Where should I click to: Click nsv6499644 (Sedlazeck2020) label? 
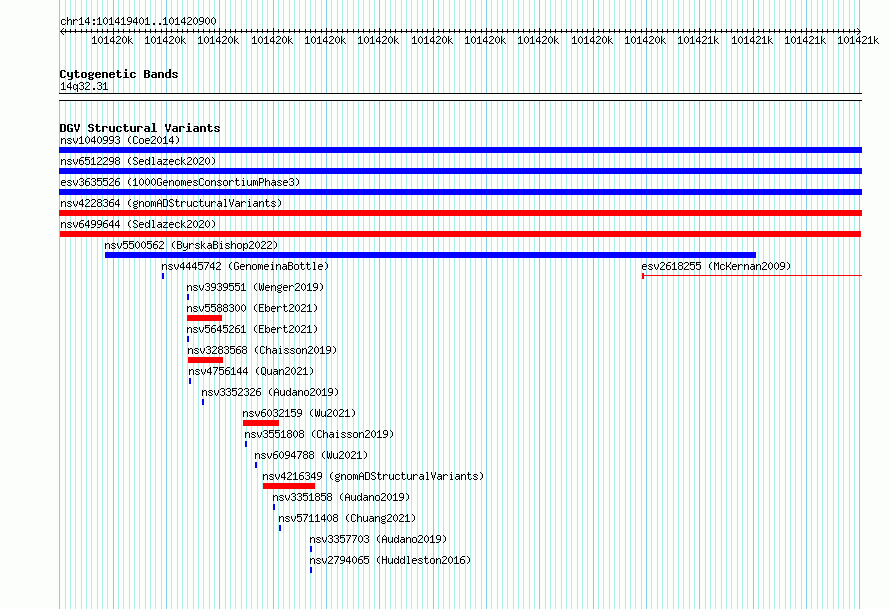pyautogui.click(x=138, y=224)
